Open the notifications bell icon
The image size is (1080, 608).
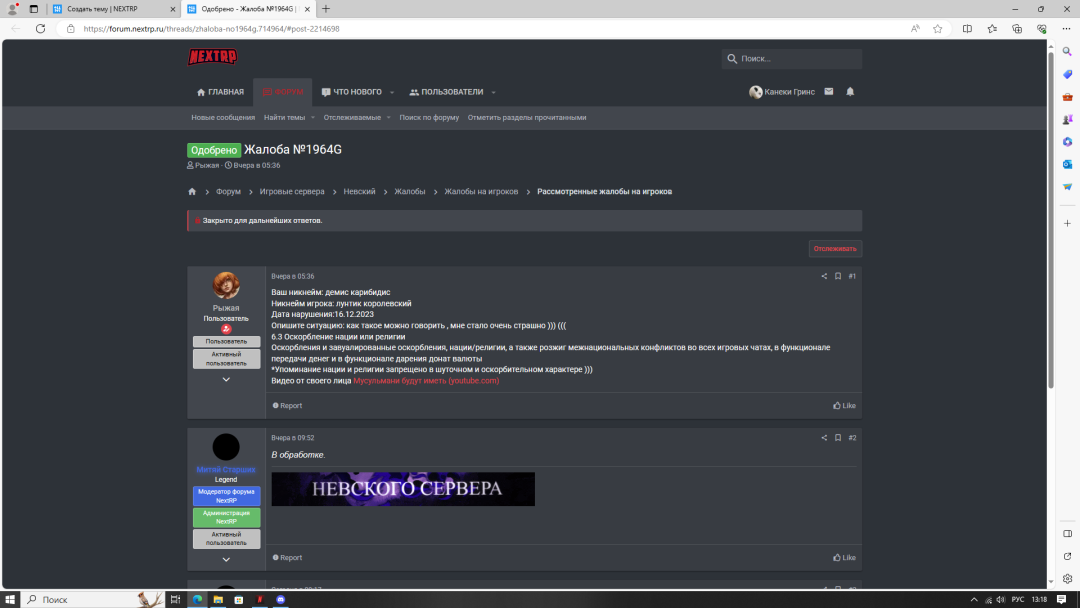(850, 92)
